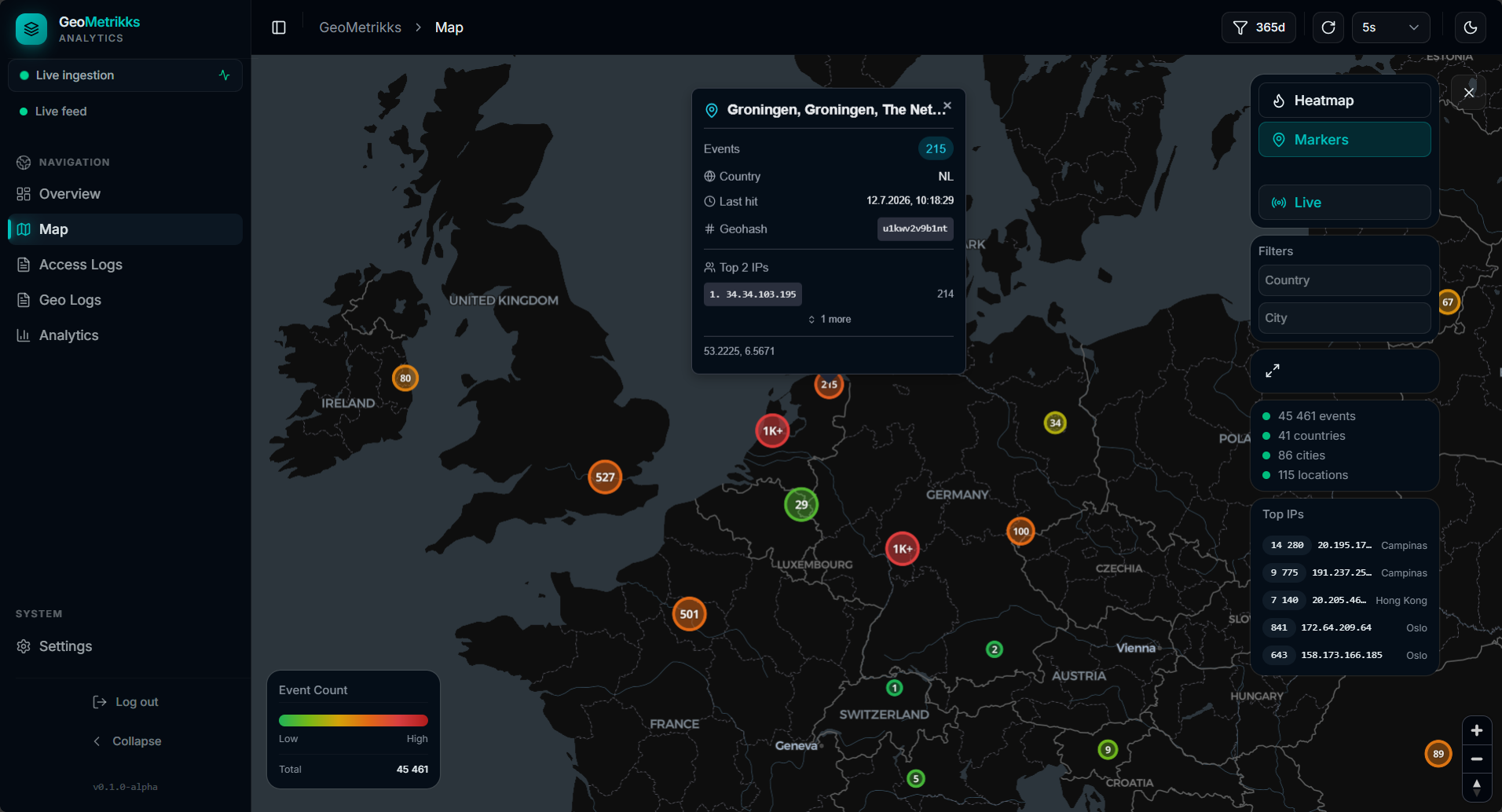This screenshot has height=812, width=1502.
Task: Click Log out button
Action: pyautogui.click(x=126, y=702)
